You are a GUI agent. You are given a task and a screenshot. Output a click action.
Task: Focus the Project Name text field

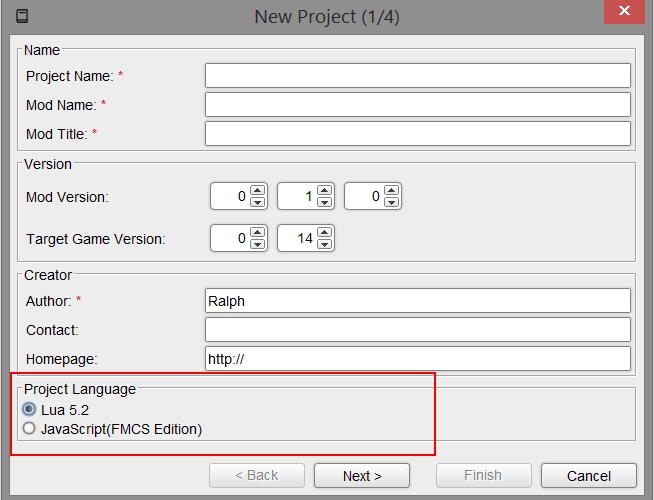(x=417, y=76)
